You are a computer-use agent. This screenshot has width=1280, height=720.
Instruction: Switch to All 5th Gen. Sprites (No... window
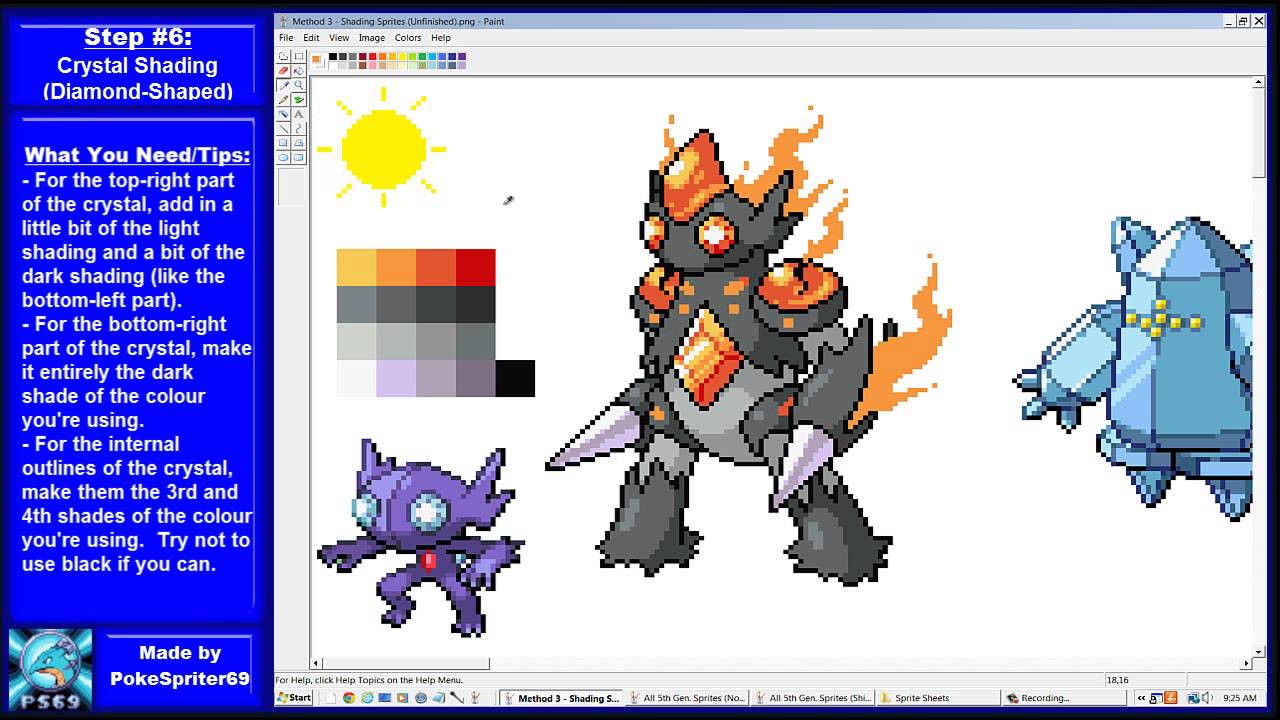pos(689,698)
